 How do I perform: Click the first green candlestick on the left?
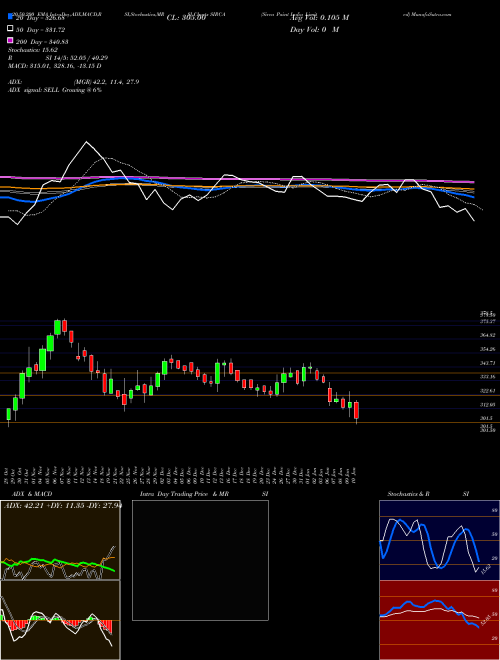[x=8, y=414]
